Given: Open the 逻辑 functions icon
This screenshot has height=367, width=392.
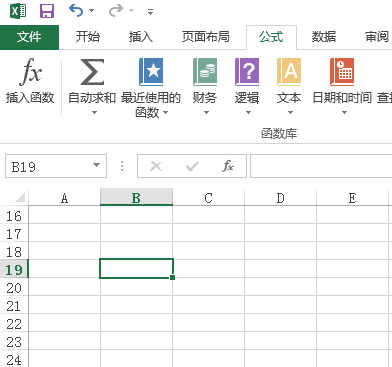Looking at the screenshot, I should pos(247,72).
